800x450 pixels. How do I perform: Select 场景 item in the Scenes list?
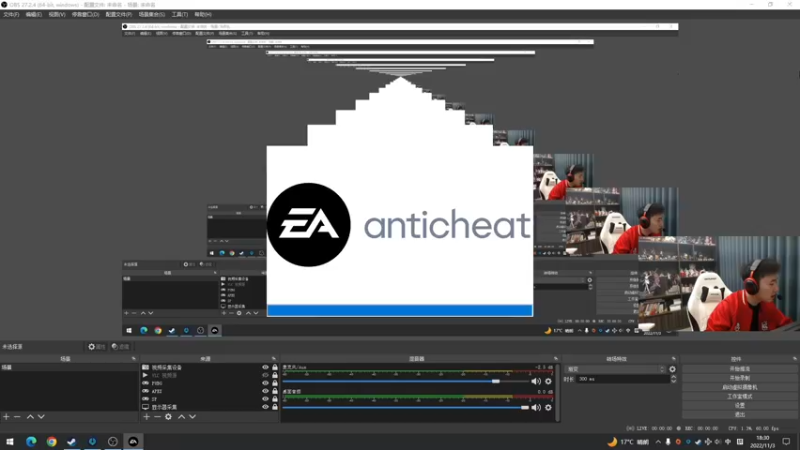tap(69, 367)
